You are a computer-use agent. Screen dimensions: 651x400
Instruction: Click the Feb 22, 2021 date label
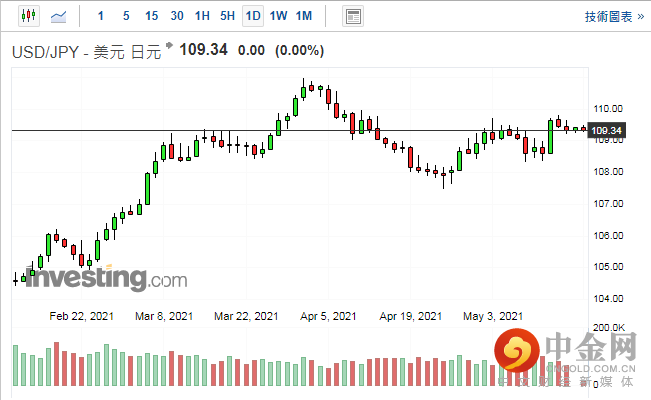click(81, 317)
